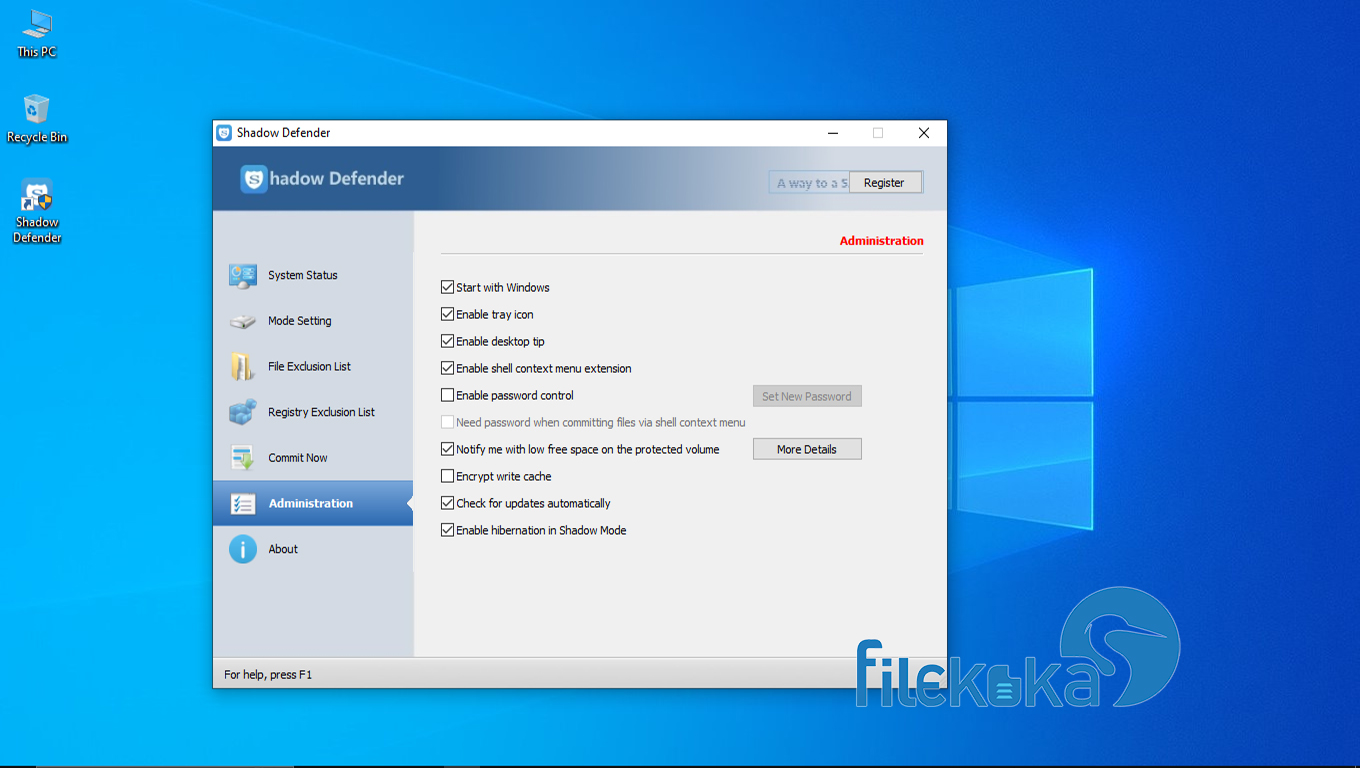Open the Mode Setting section

[313, 321]
